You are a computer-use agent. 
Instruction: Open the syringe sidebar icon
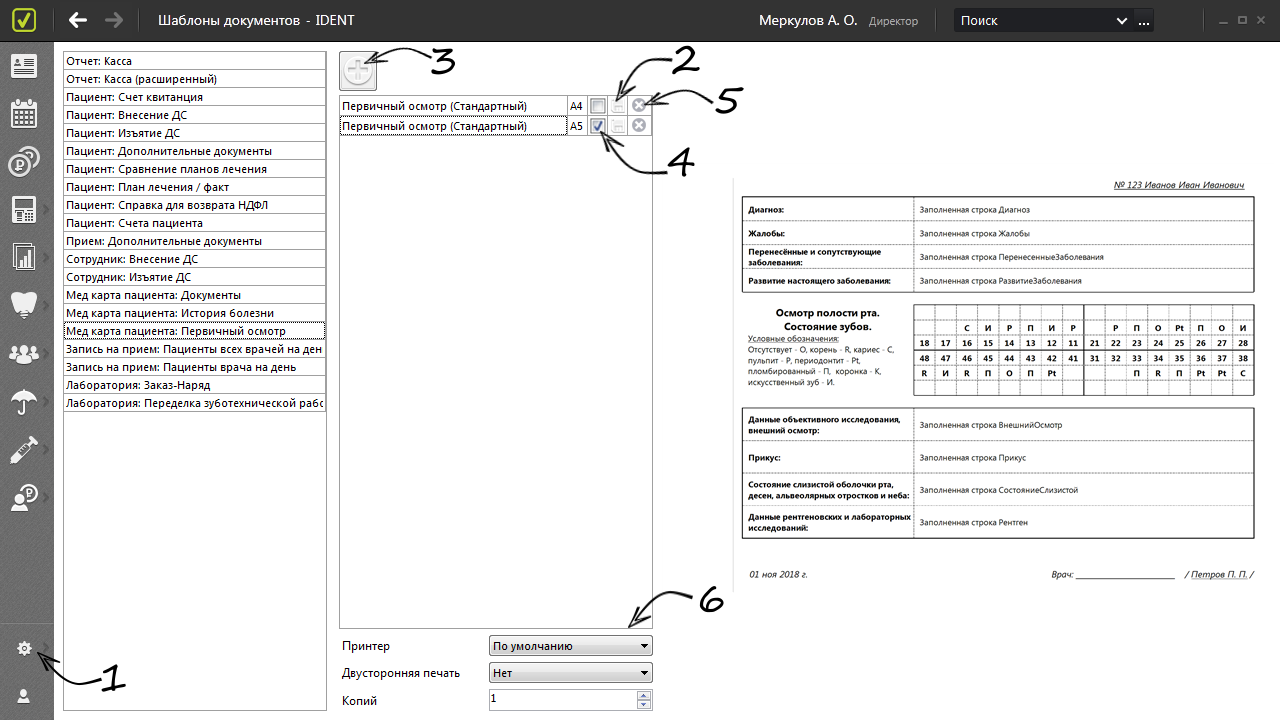23,450
